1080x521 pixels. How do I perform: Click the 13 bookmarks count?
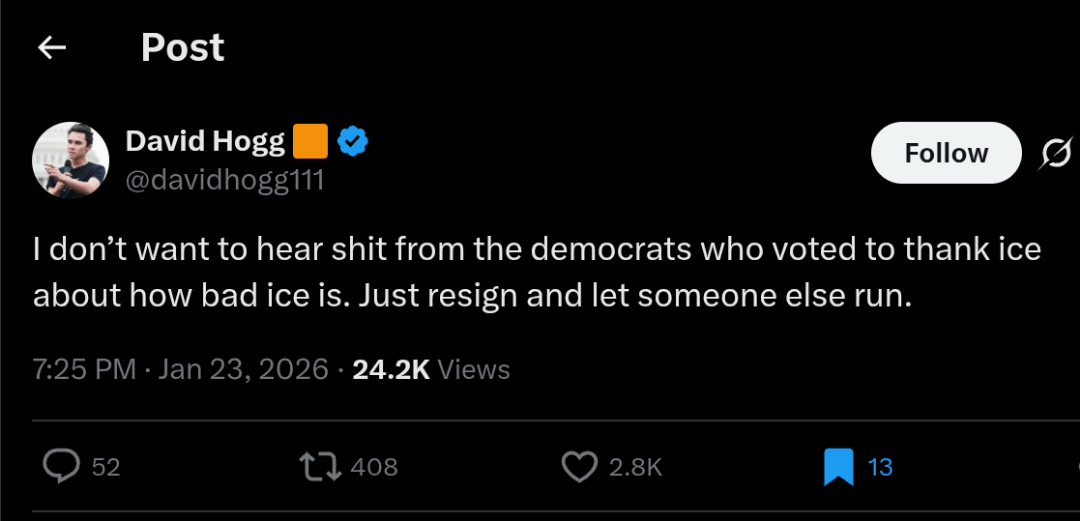click(x=880, y=467)
